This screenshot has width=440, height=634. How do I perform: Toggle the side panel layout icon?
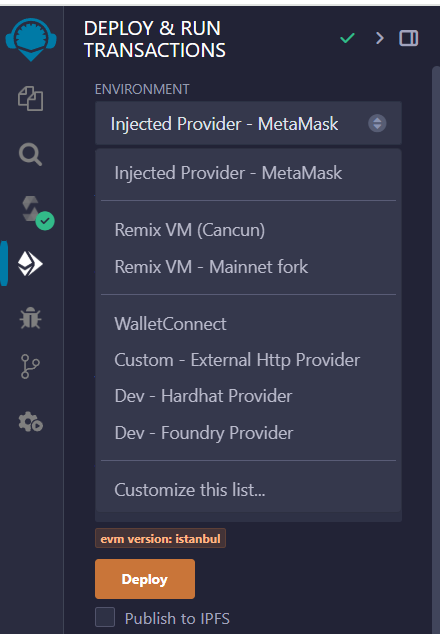coord(408,38)
